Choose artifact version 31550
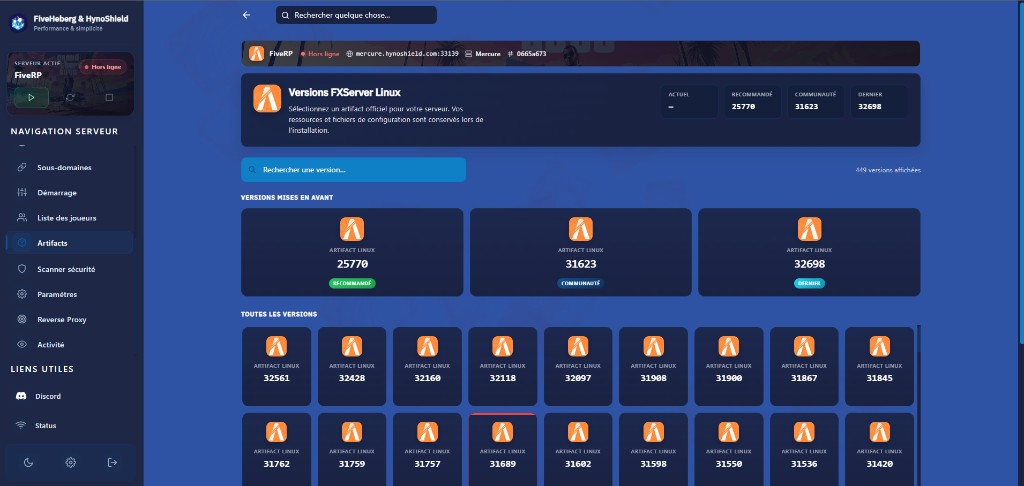1024x486 pixels. click(x=728, y=449)
